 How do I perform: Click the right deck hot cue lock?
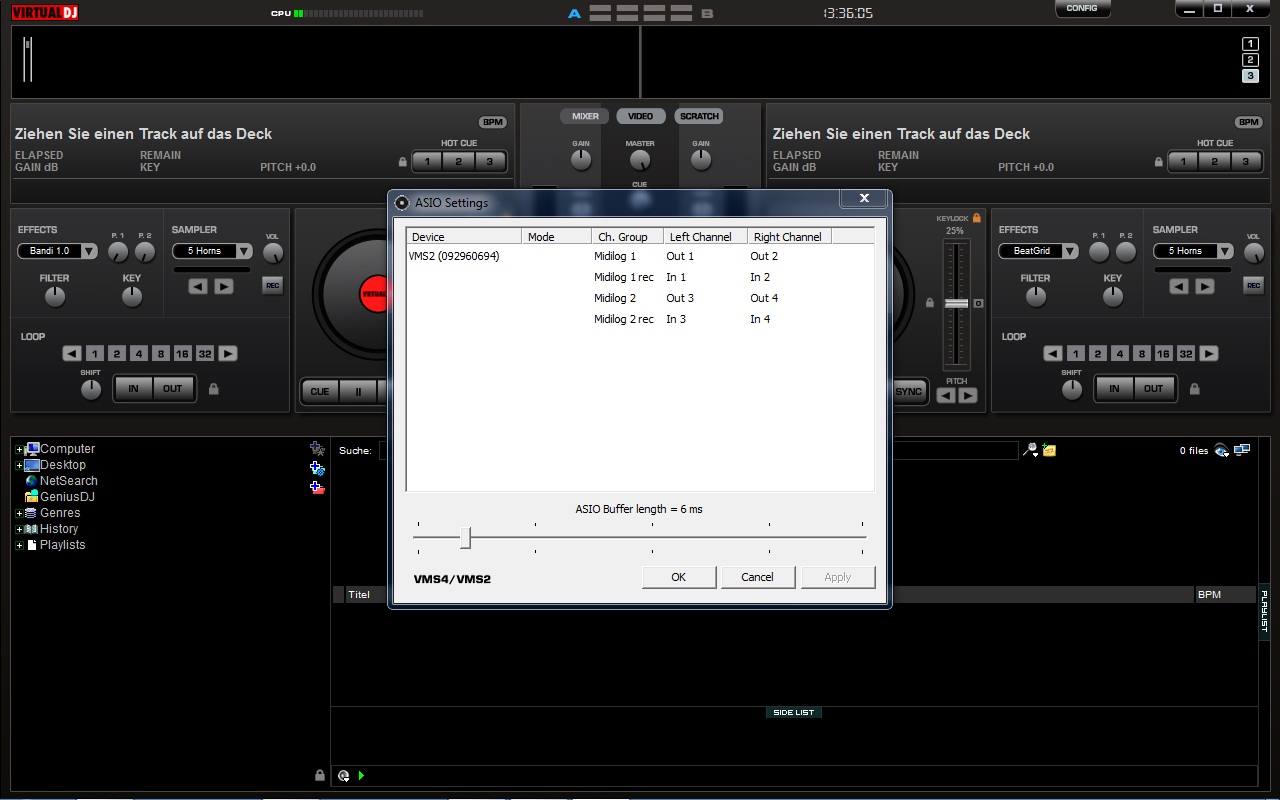1159,162
